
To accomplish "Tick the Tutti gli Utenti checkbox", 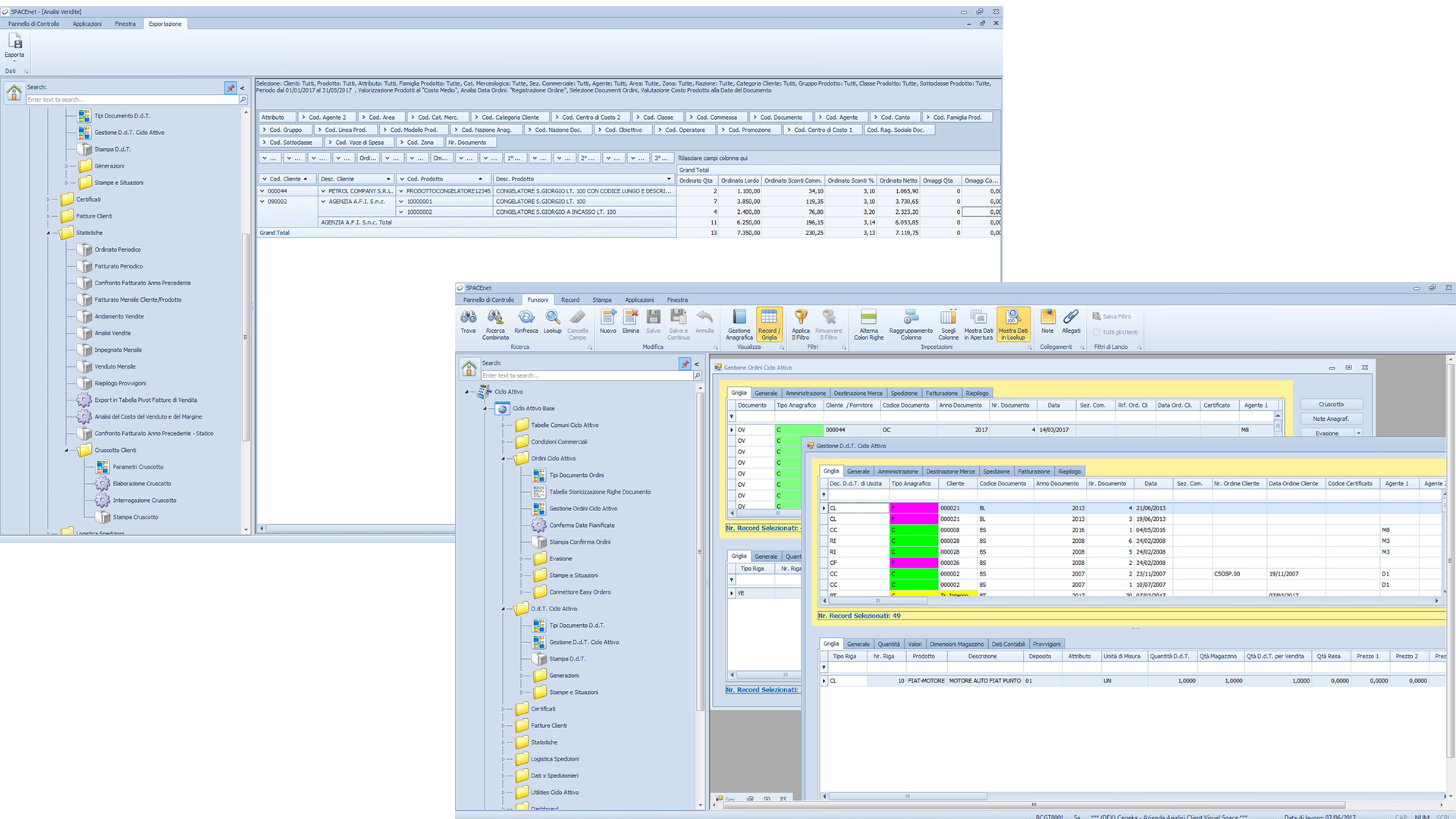I will tap(1097, 332).
